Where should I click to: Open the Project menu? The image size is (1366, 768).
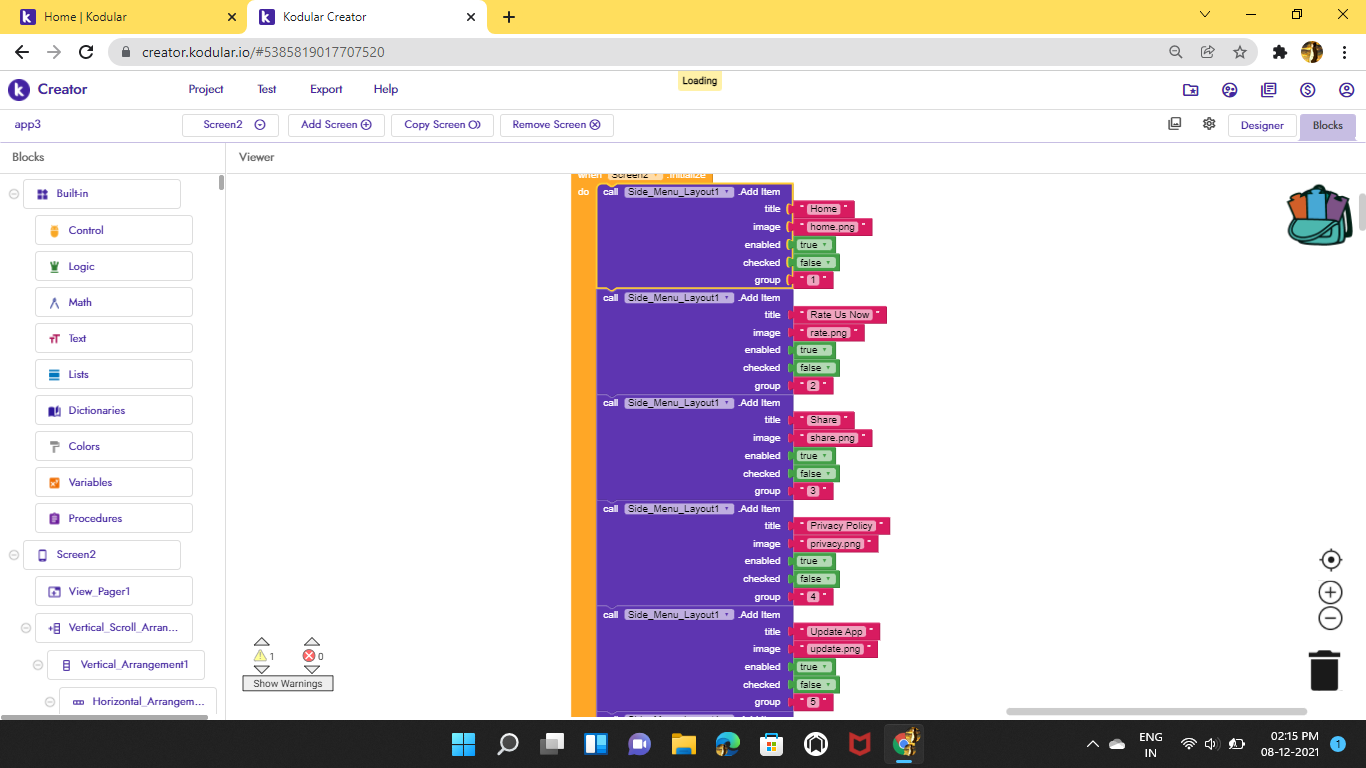pyautogui.click(x=205, y=89)
